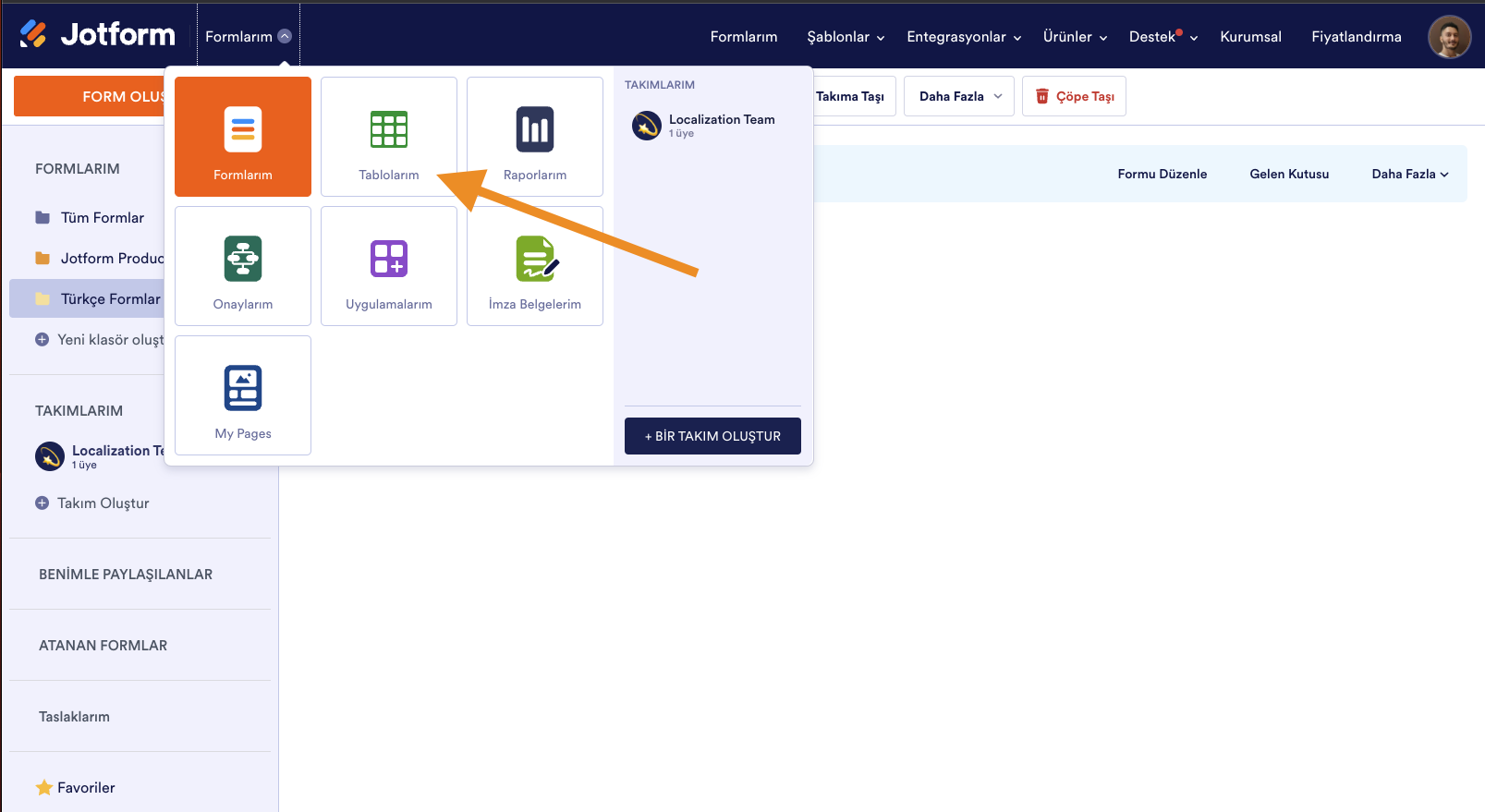Open the Fiyatlandırma navigation item
The width and height of the screenshot is (1485, 812).
point(1357,37)
